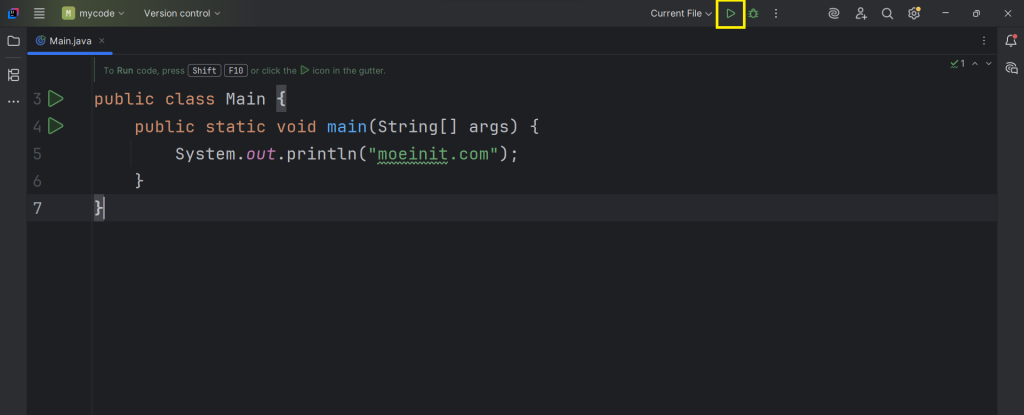1024x415 pixels.
Task: Open the main hamburger menu
Action: click(x=39, y=13)
